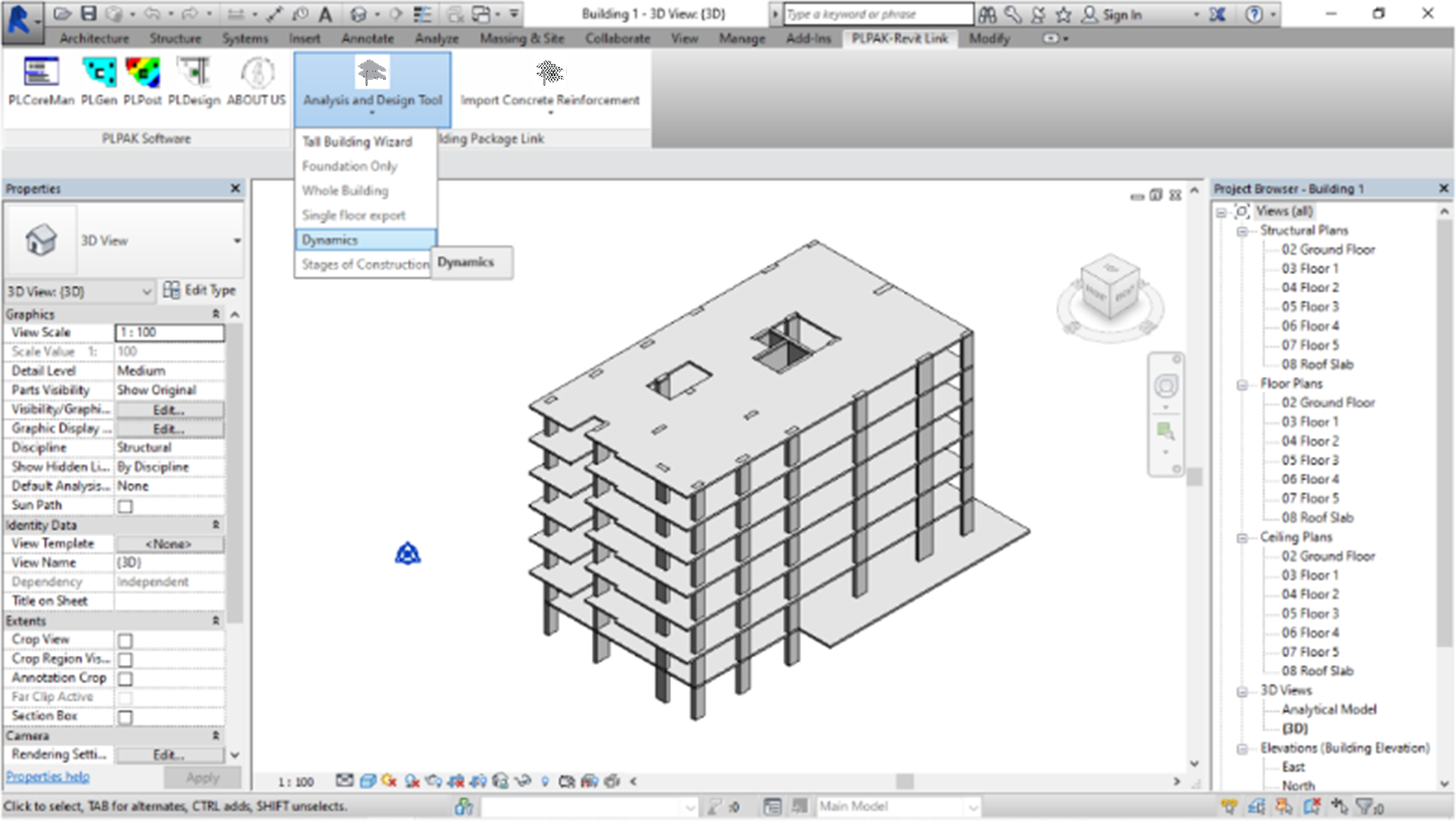Select Dynamics from the dropdown menu
1456x822 pixels.
pos(366,240)
